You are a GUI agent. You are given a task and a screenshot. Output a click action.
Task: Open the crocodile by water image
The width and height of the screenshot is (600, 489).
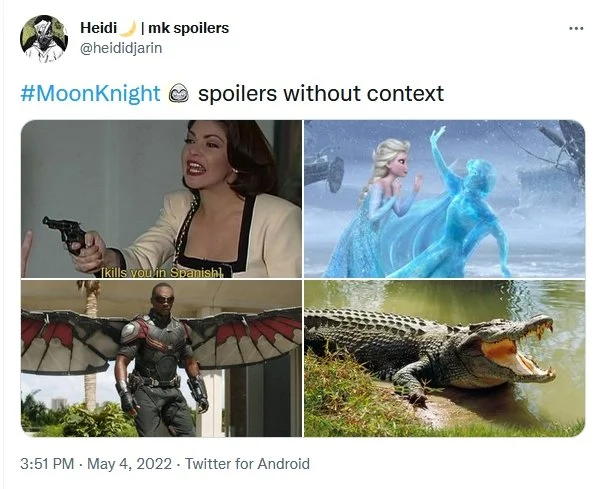[x=445, y=359]
